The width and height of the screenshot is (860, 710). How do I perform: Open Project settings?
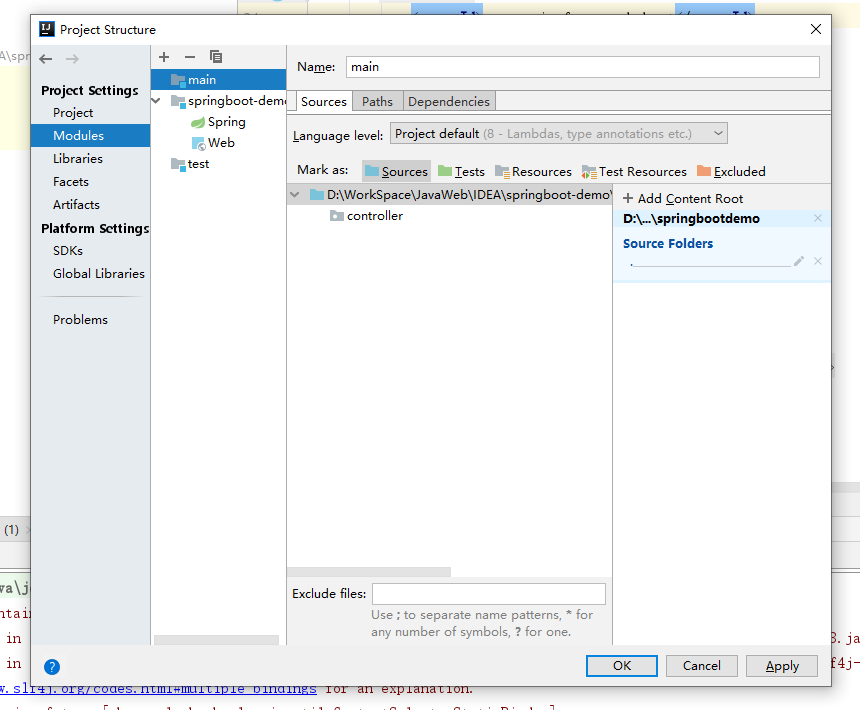click(73, 113)
